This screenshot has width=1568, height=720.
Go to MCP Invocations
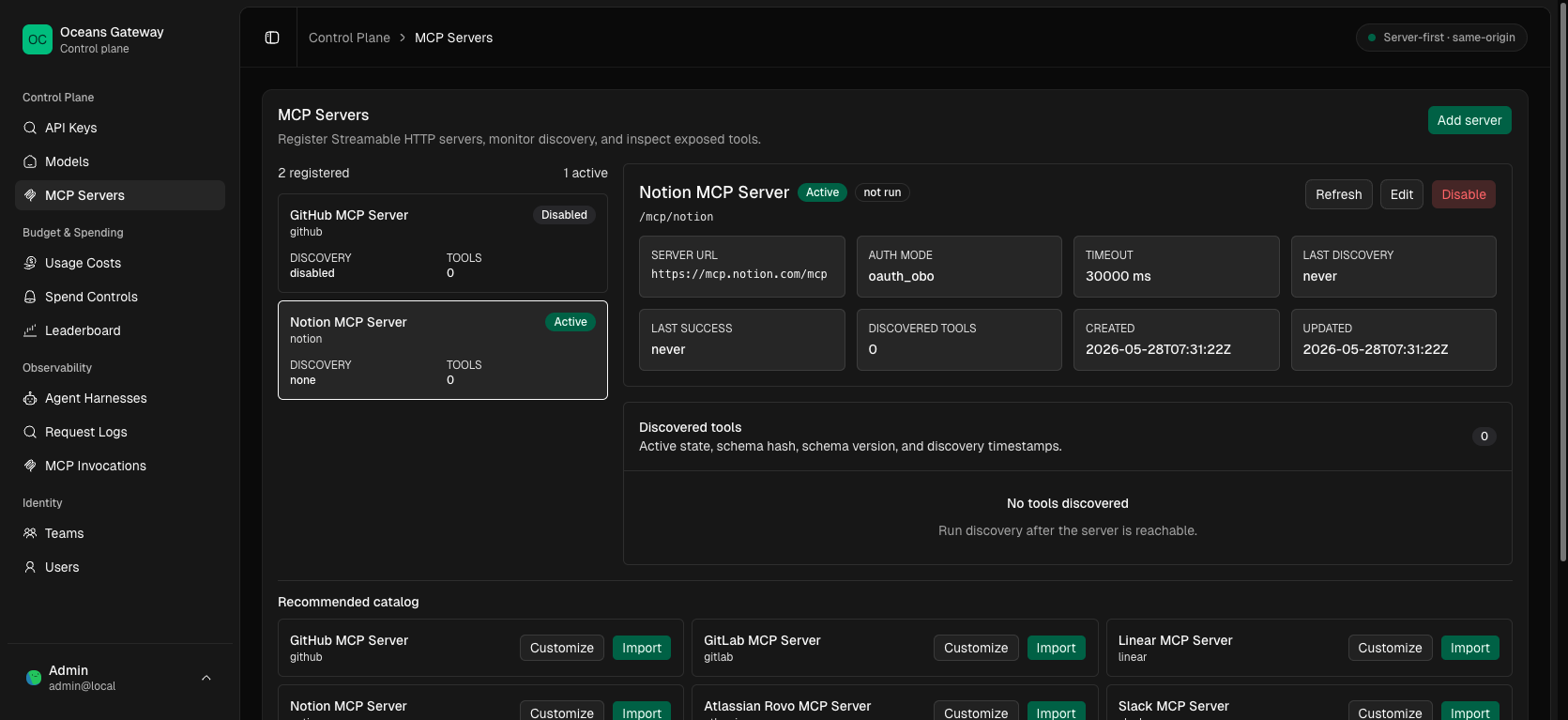120,466
